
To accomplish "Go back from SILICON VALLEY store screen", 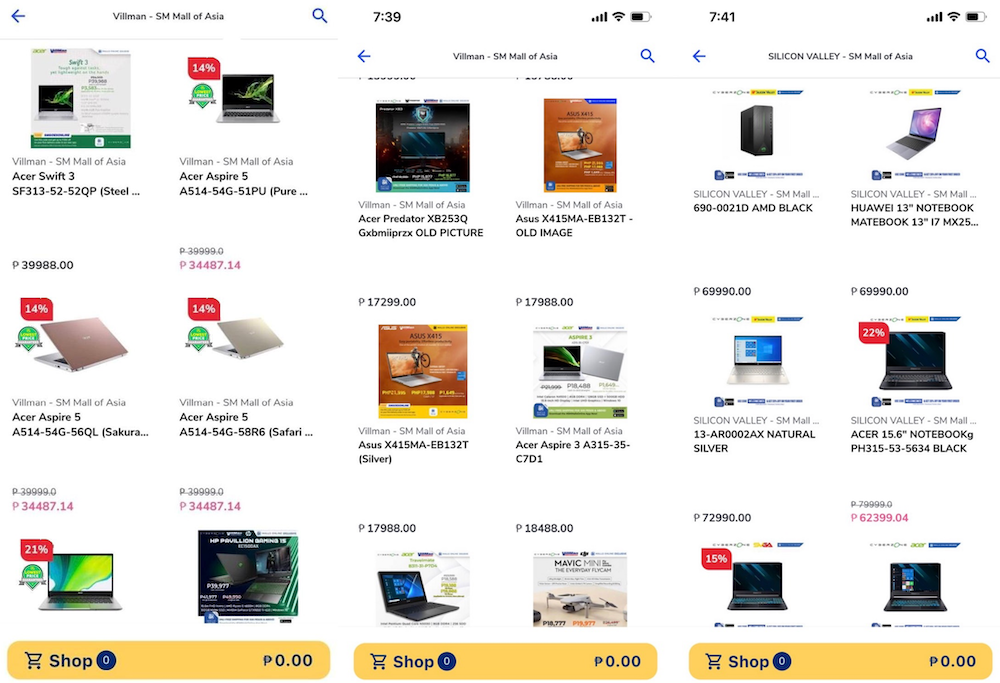I will pos(699,56).
